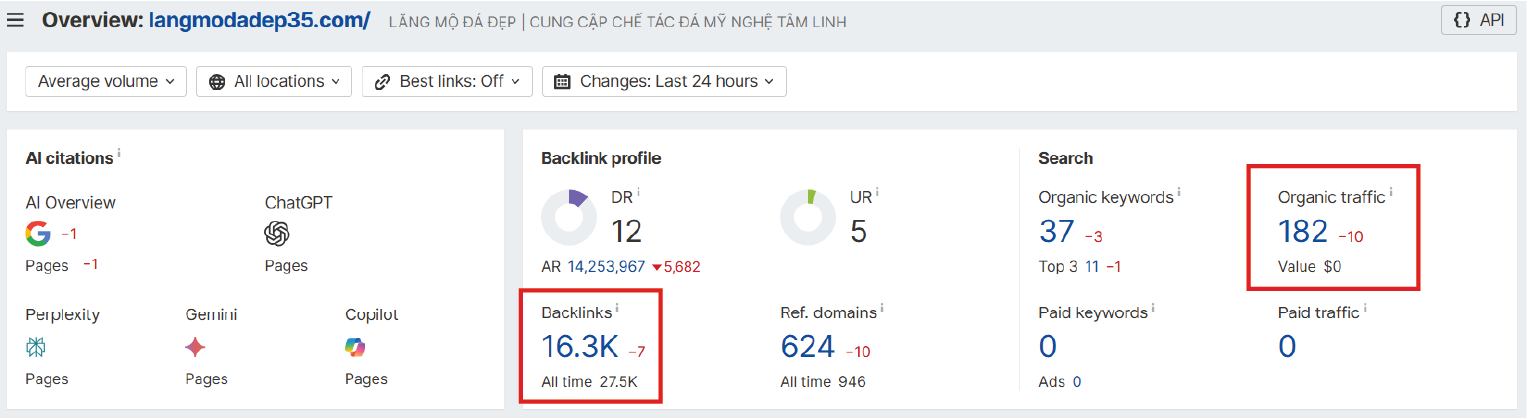1527x419 pixels.
Task: Click the All time 946 domains text
Action: pos(823,382)
